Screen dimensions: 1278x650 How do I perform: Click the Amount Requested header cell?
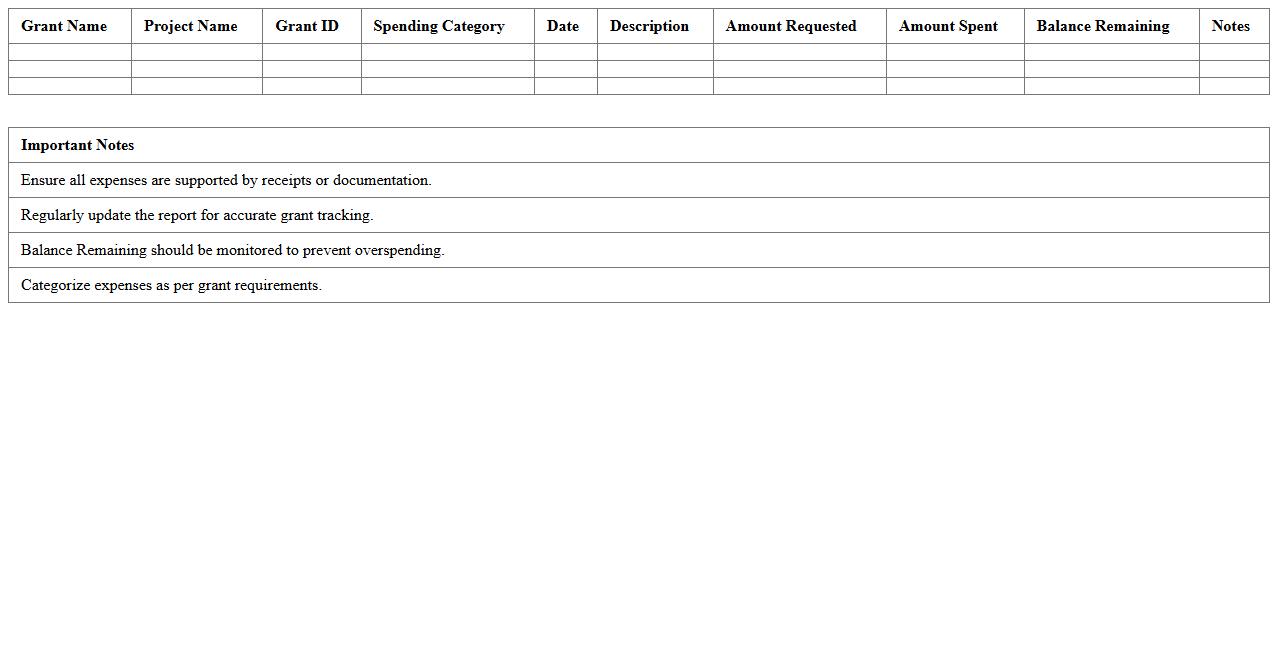point(791,26)
